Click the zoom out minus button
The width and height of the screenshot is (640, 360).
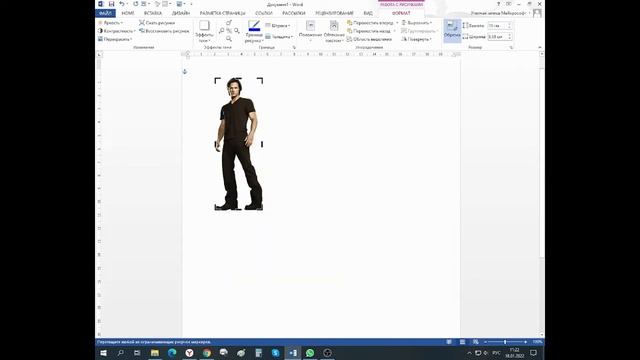click(x=485, y=342)
